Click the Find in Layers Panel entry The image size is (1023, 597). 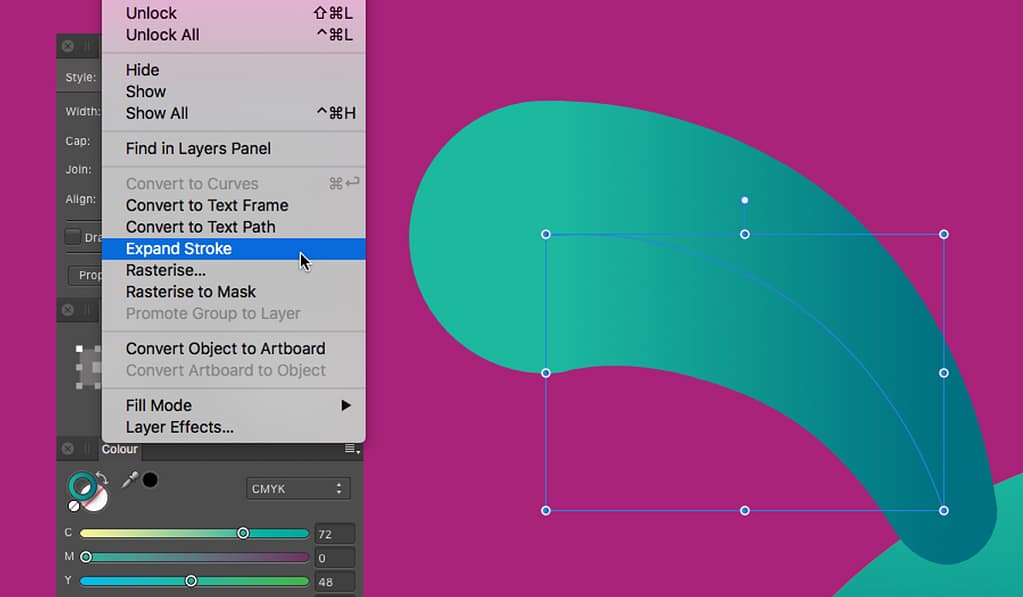(x=198, y=149)
